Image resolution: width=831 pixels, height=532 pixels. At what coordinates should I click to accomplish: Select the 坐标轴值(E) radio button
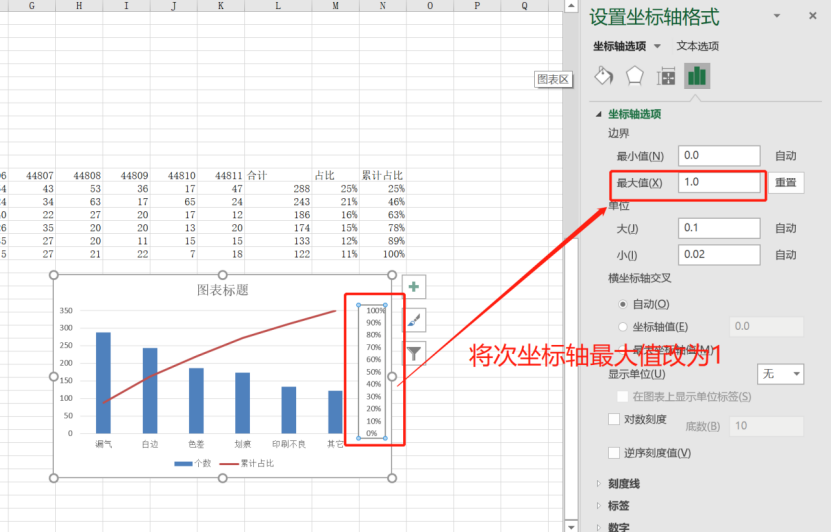(x=623, y=326)
